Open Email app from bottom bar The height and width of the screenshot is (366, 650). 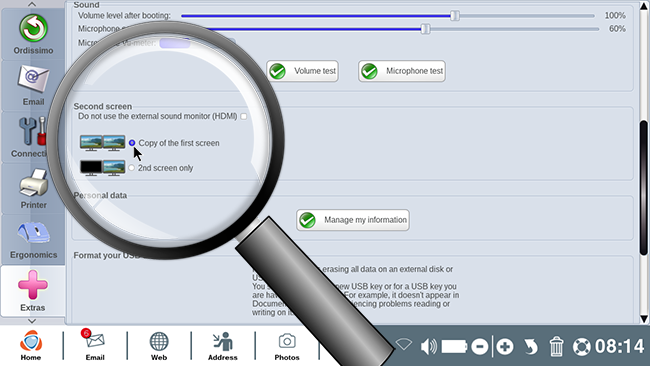(95, 346)
